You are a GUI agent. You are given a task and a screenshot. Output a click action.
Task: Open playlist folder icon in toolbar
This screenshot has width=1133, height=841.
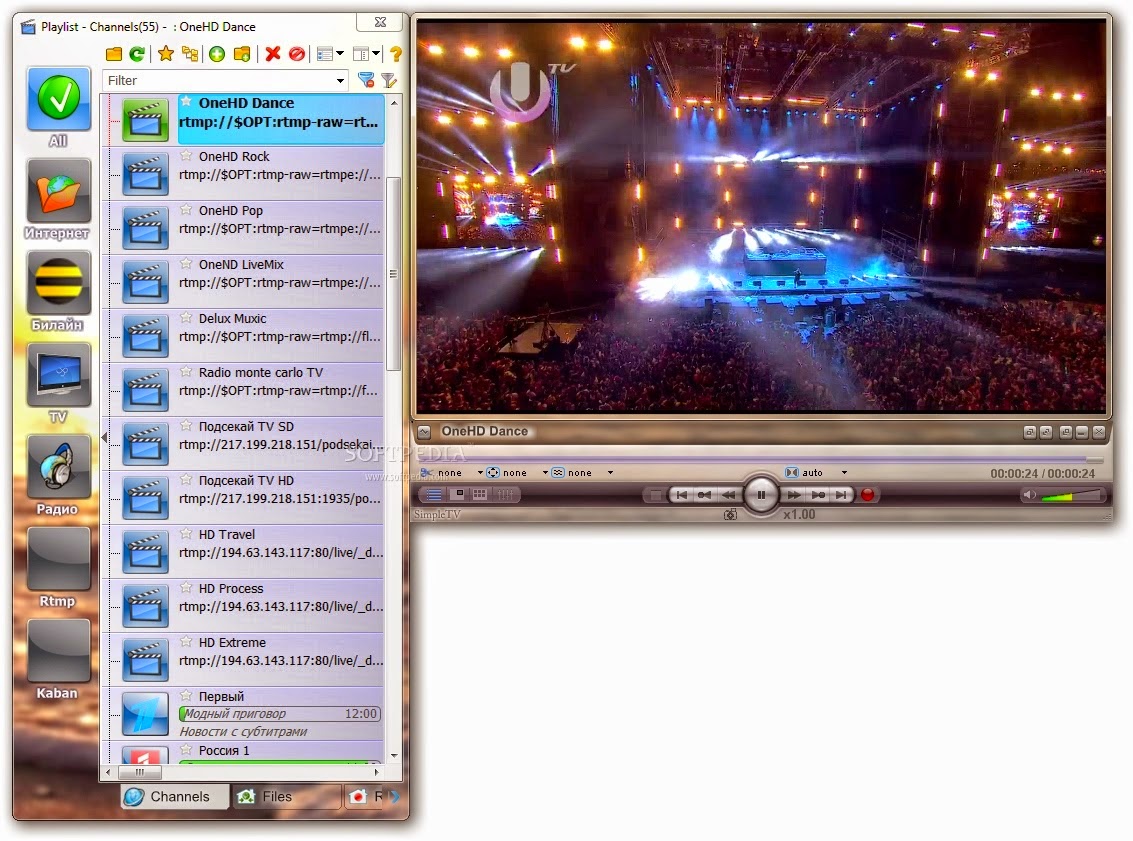click(x=113, y=54)
